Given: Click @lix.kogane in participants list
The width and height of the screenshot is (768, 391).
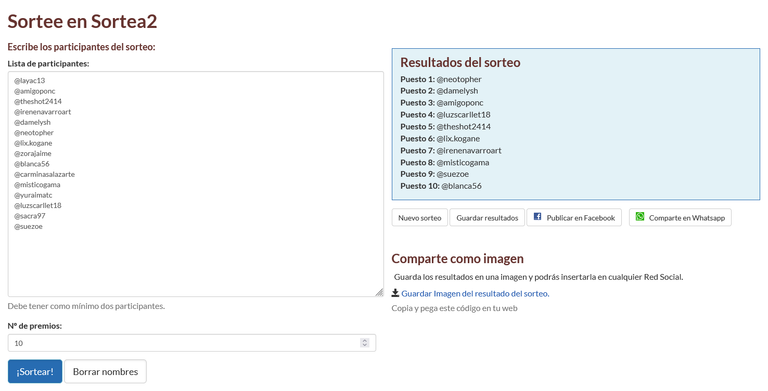Looking at the screenshot, I should 33,143.
